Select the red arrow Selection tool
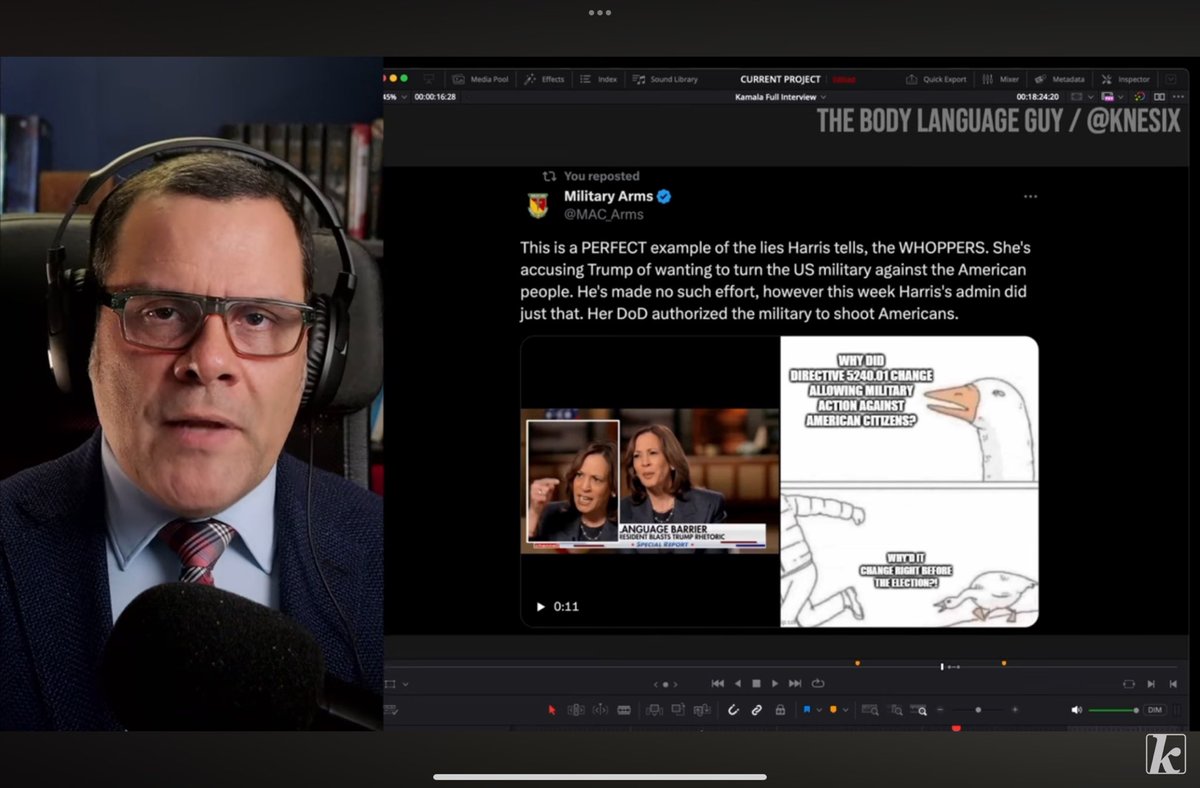The height and width of the screenshot is (788, 1200). tap(552, 710)
